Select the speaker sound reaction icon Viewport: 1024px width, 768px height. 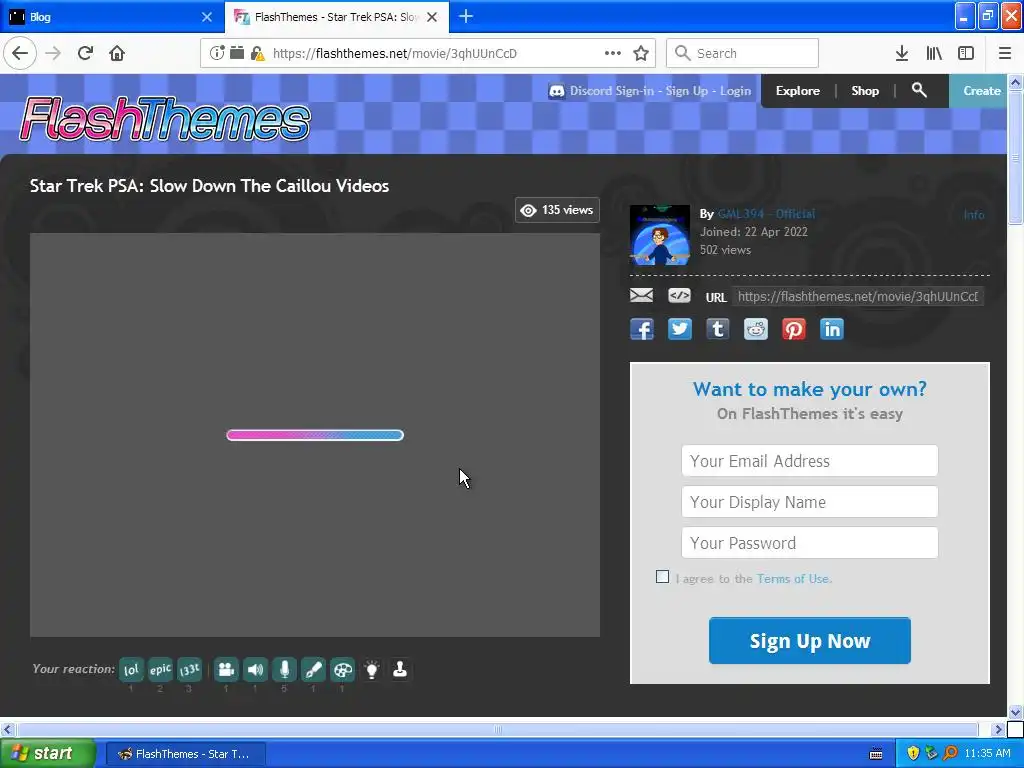pos(255,669)
